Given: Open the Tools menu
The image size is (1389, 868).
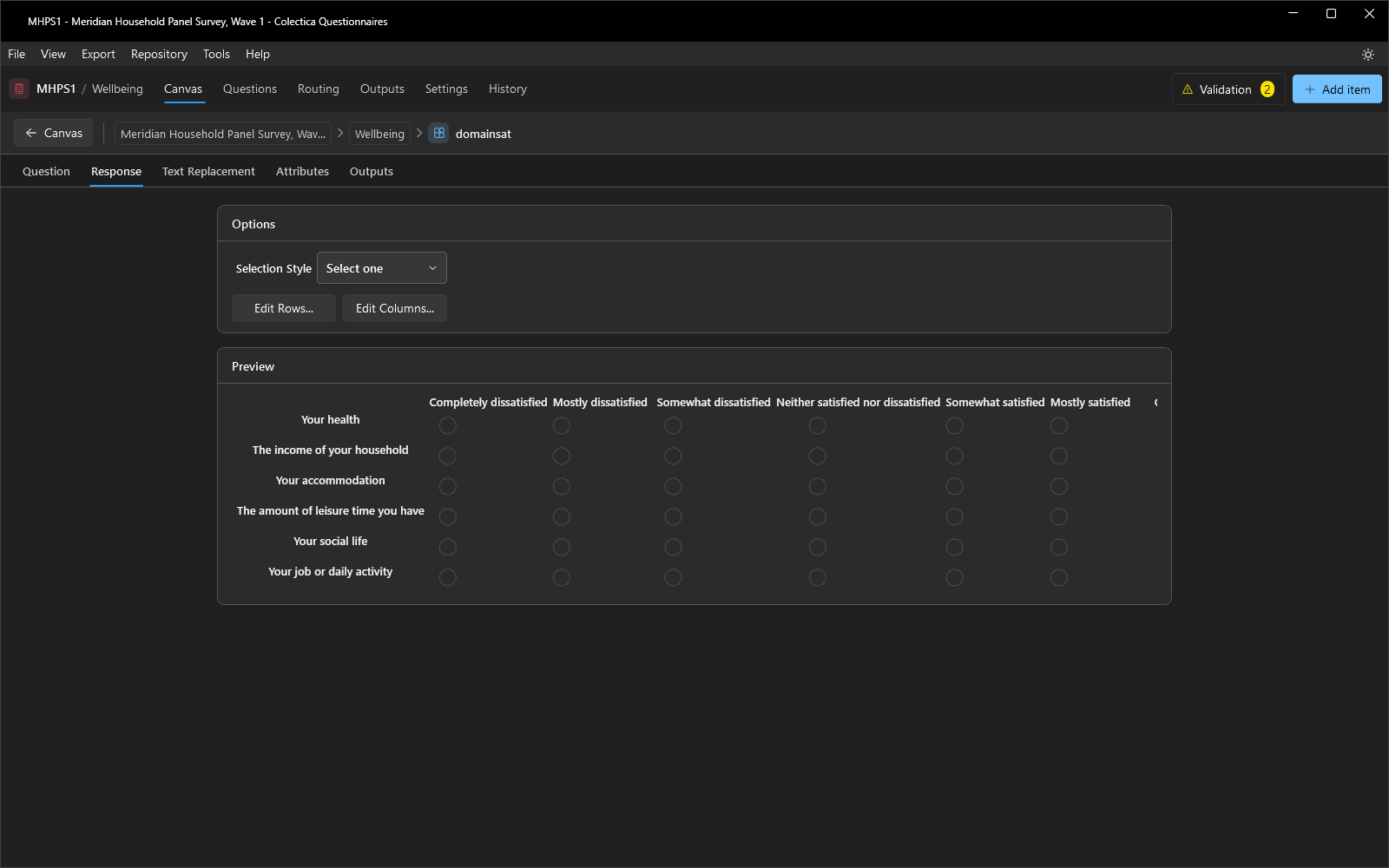Looking at the screenshot, I should click(216, 54).
